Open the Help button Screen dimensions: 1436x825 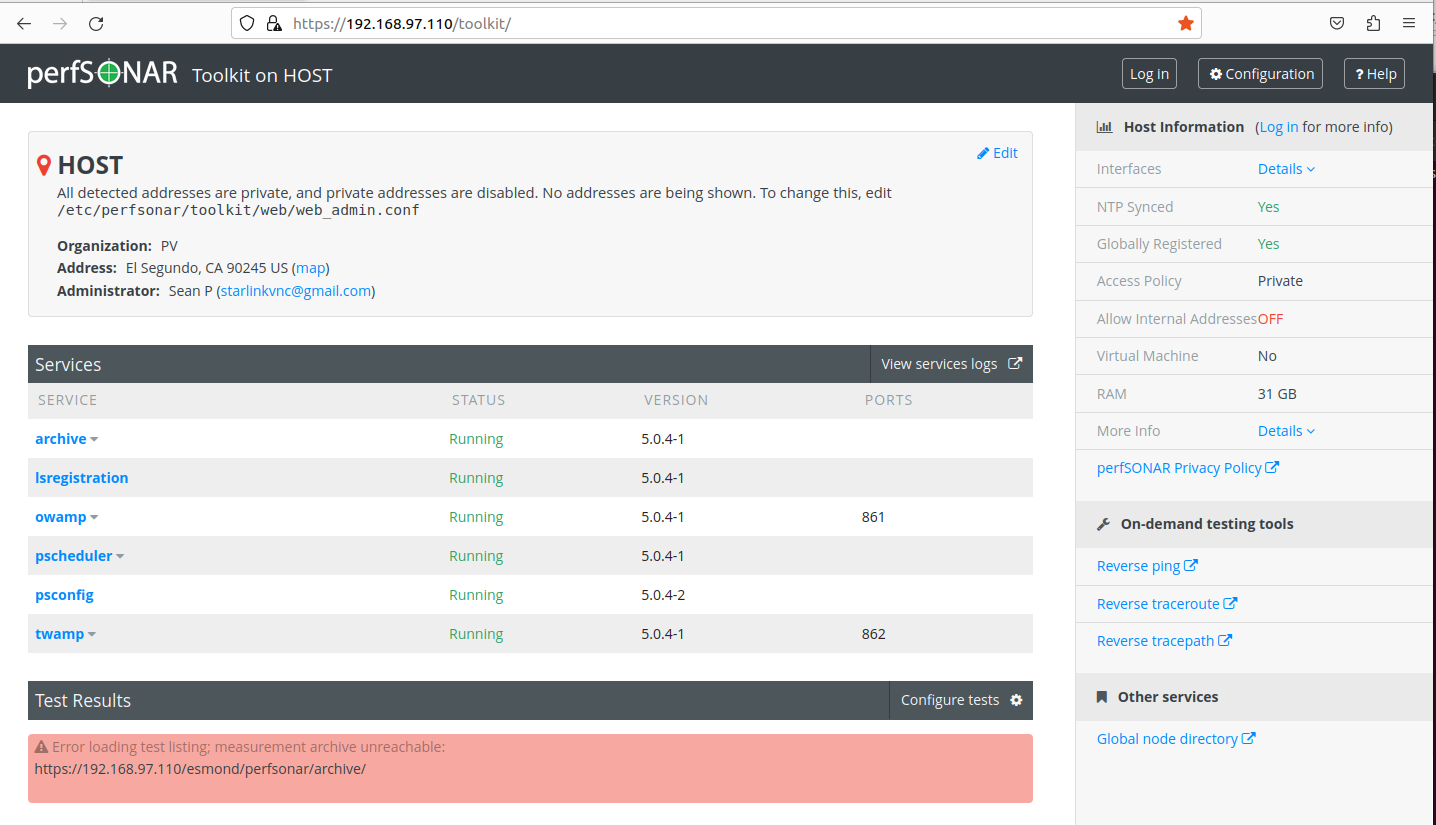point(1374,74)
